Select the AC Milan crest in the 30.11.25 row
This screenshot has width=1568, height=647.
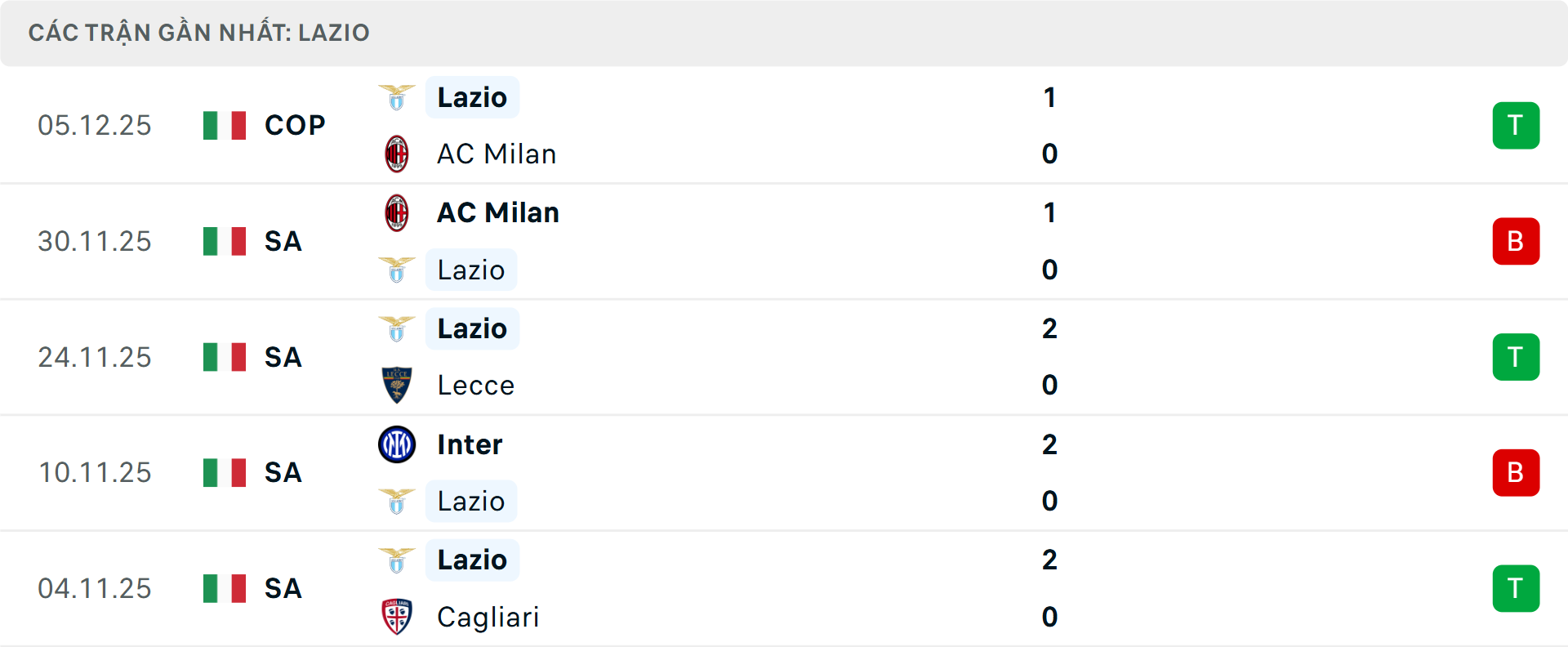(x=398, y=212)
